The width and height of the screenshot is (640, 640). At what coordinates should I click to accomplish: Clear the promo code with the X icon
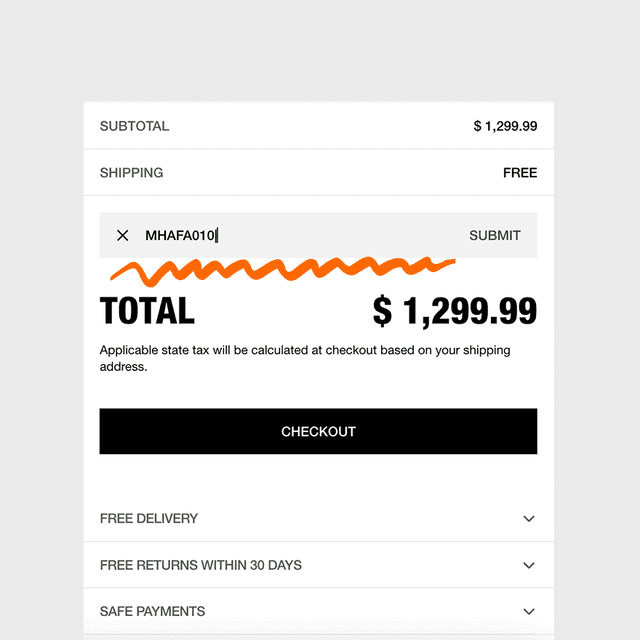[x=123, y=235]
